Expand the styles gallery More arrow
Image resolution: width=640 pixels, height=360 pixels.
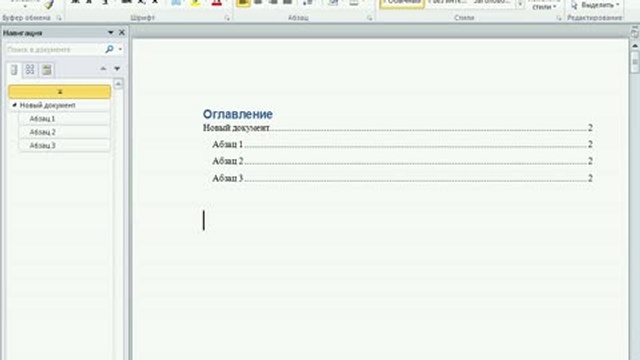[520, 4]
